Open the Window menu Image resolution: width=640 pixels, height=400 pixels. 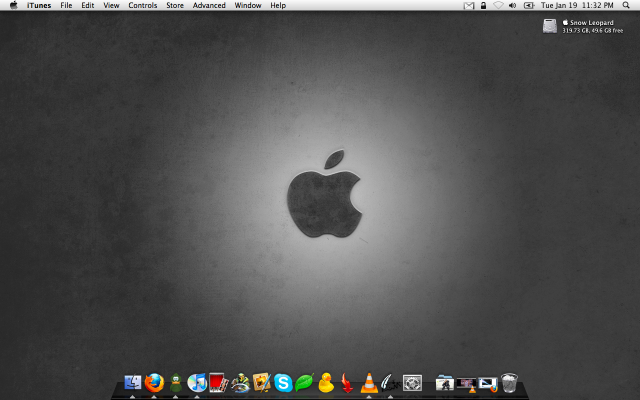248,5
